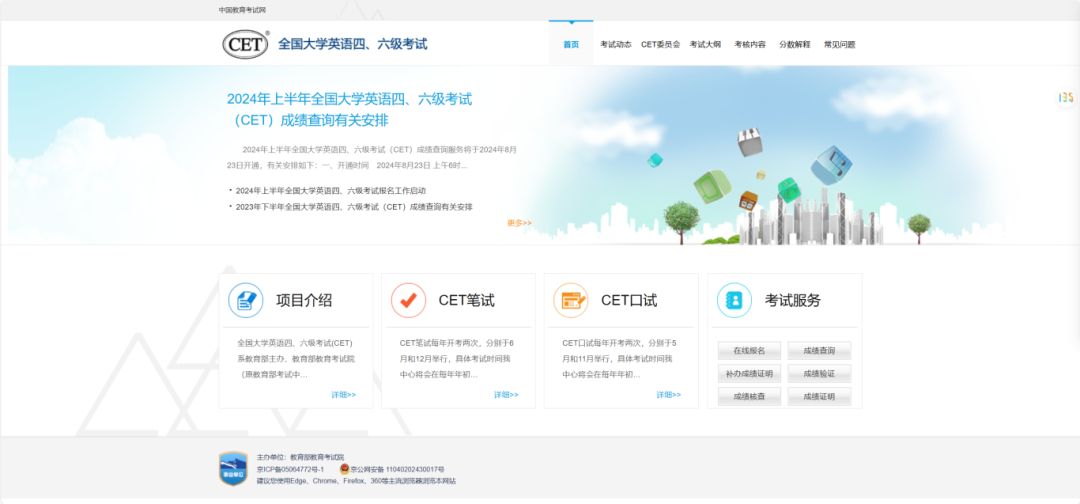Open the 项目介绍 document icon
This screenshot has height=504, width=1080.
(x=246, y=300)
